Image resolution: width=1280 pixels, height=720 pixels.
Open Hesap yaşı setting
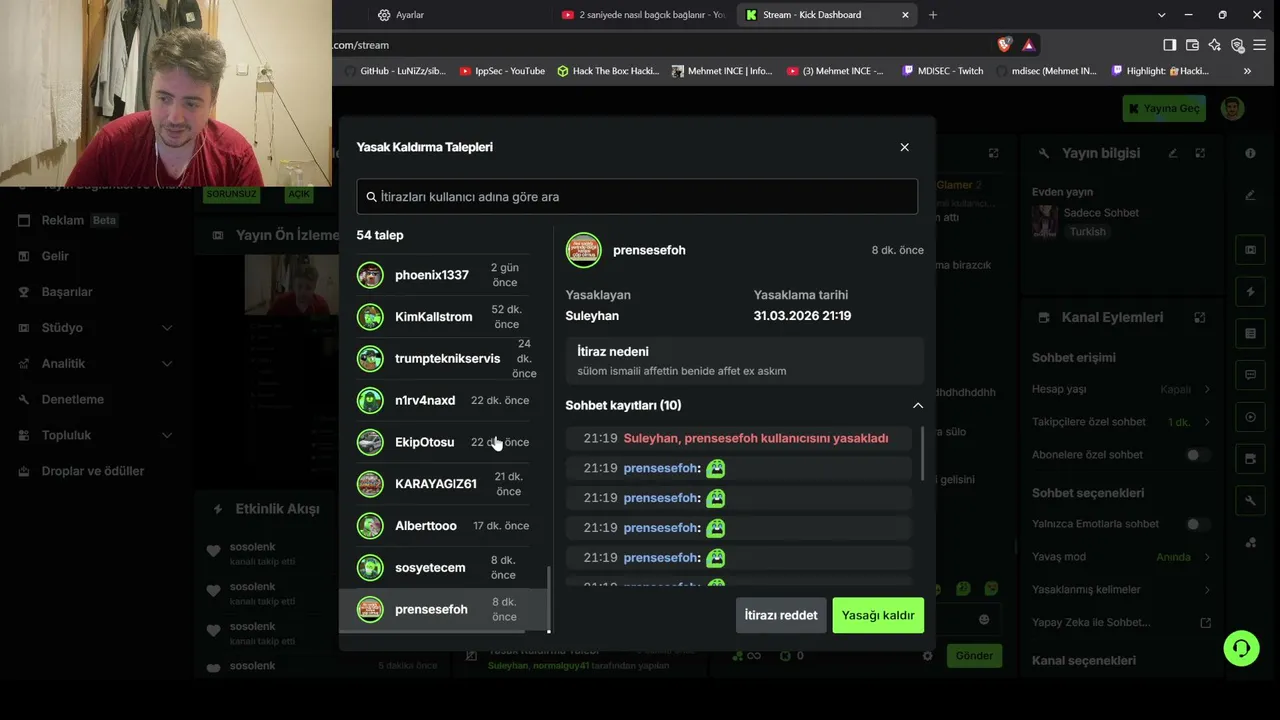(x=1121, y=389)
